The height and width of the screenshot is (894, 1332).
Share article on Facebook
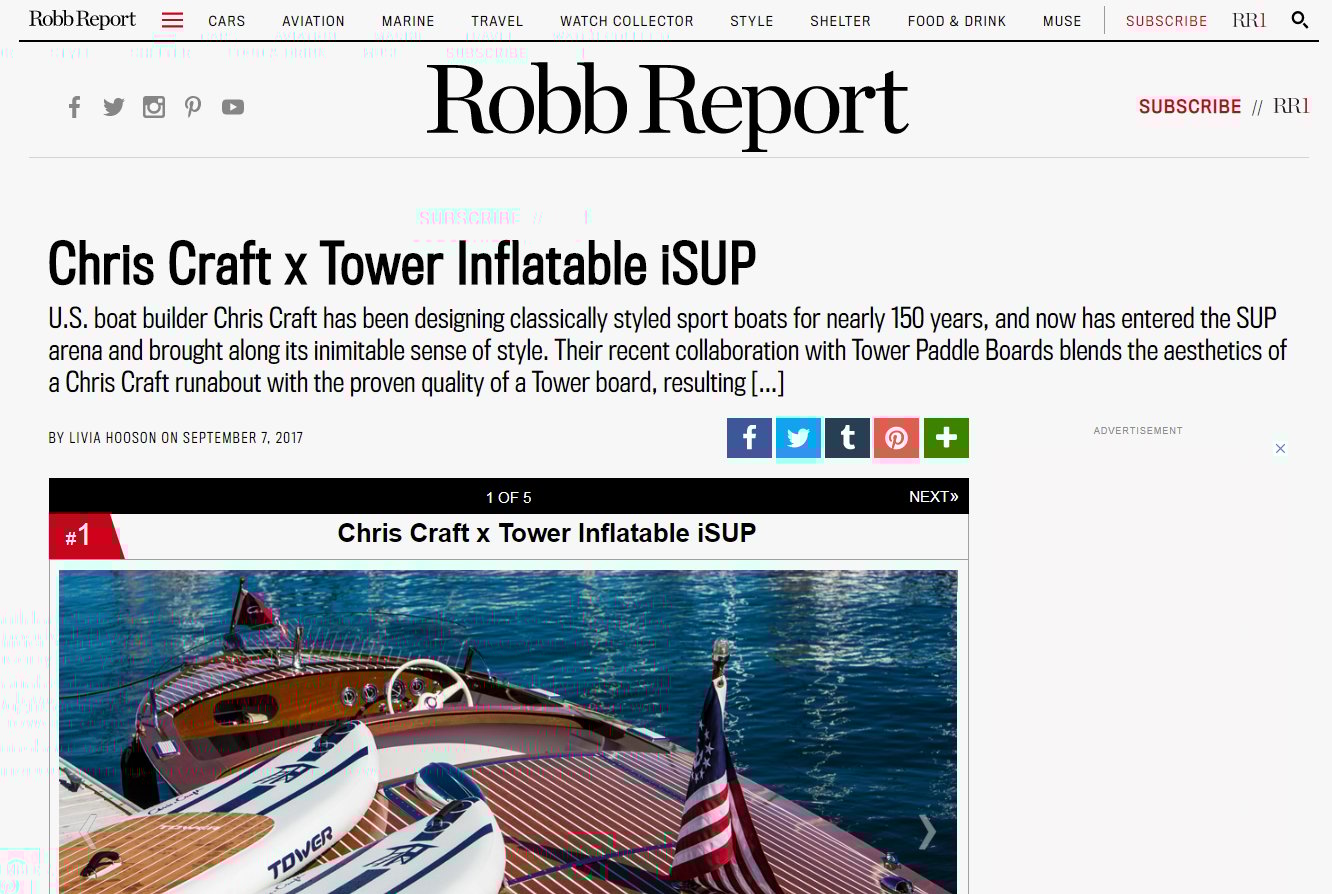tap(749, 438)
